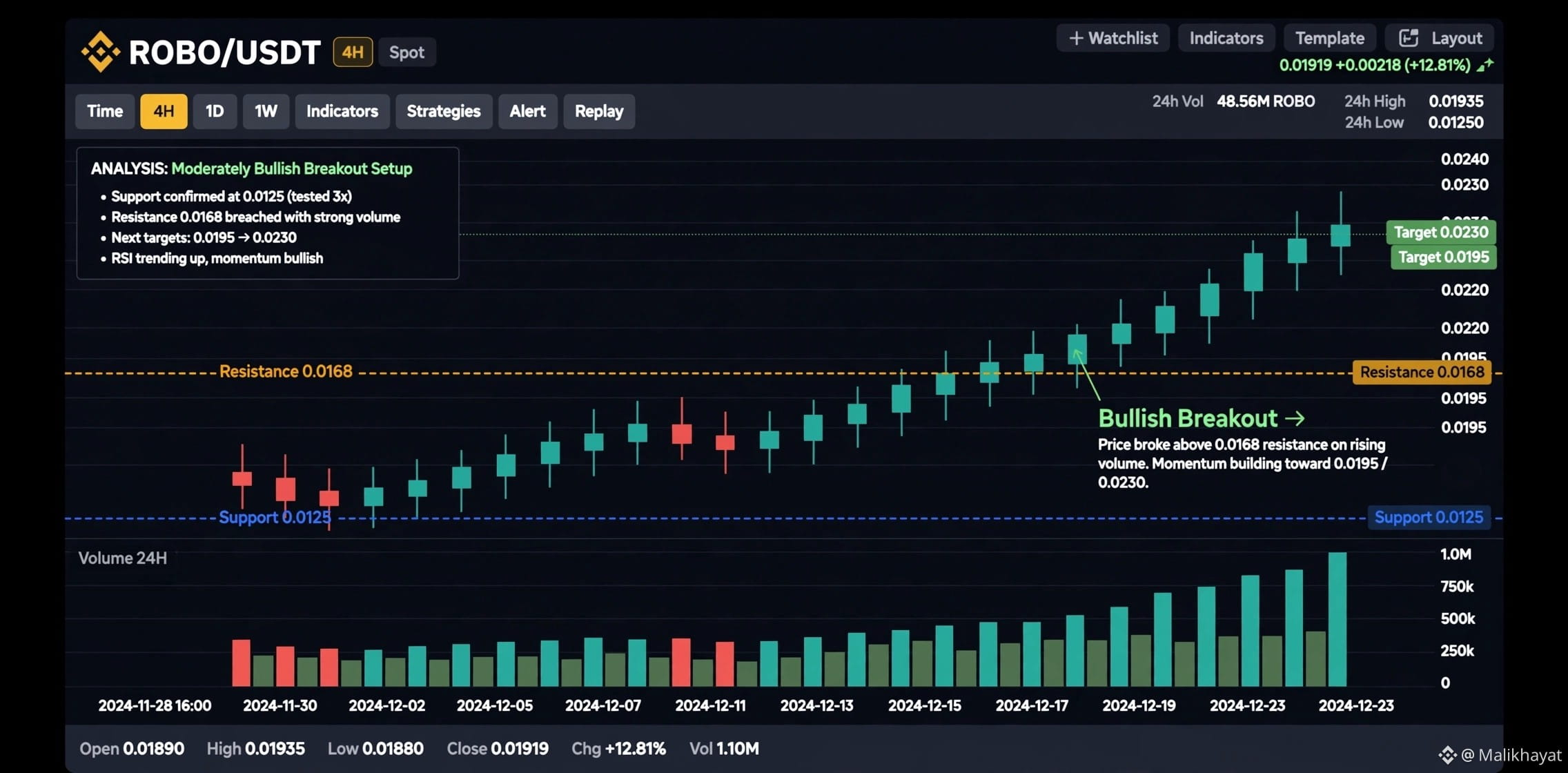Image resolution: width=1568 pixels, height=773 pixels.
Task: Toggle the Spot market tag
Action: 406,52
